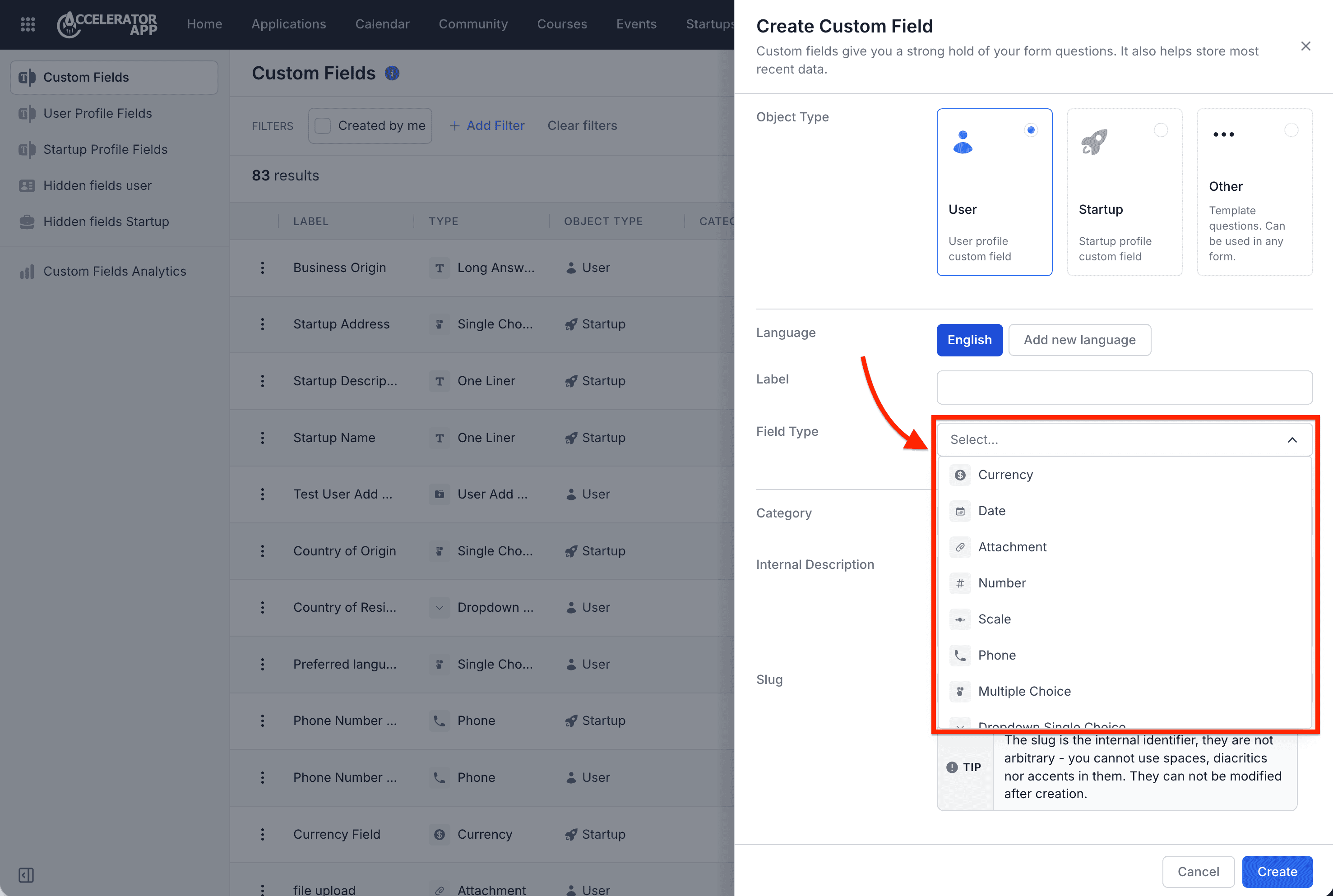
Task: Click the Scale slider icon in dropdown
Action: 960,619
